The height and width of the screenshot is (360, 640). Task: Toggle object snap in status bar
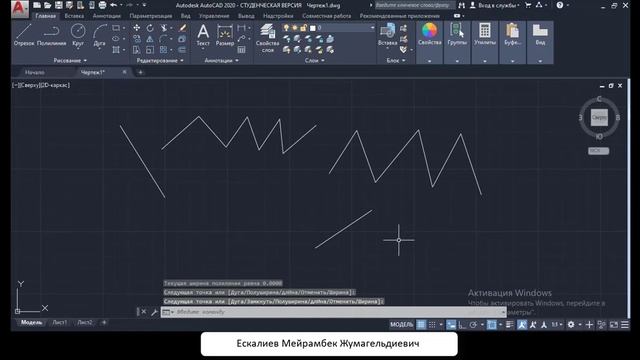491,324
